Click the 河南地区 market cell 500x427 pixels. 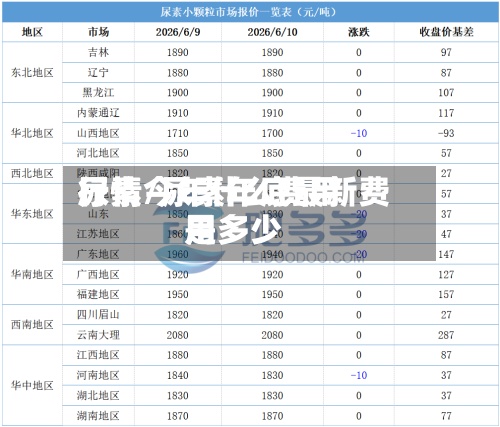[98, 375]
